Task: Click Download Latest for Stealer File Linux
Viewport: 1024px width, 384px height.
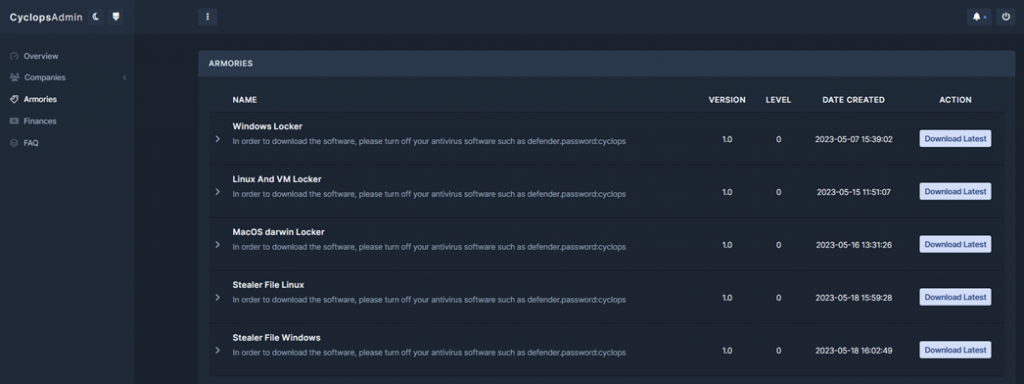Action: (955, 297)
